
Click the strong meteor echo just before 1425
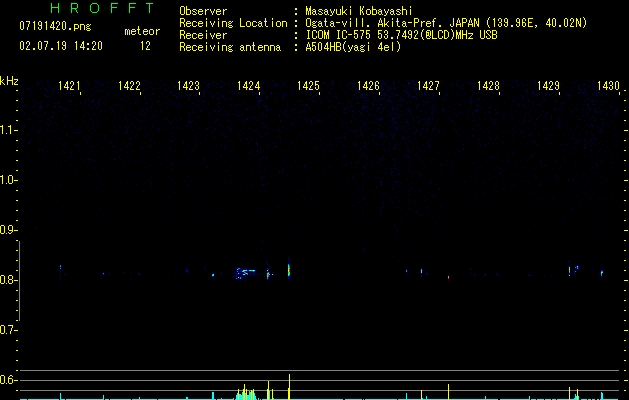pyautogui.click(x=289, y=270)
